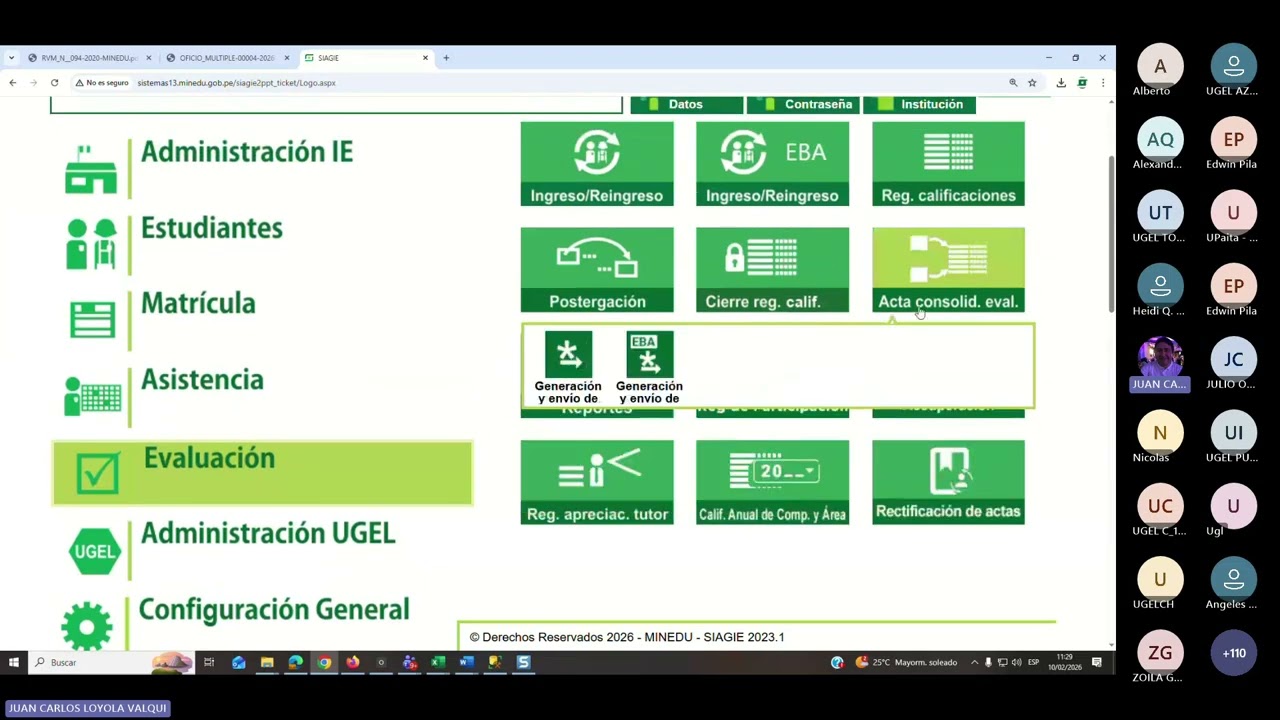Click the No es seguro site info chip

pos(102,83)
